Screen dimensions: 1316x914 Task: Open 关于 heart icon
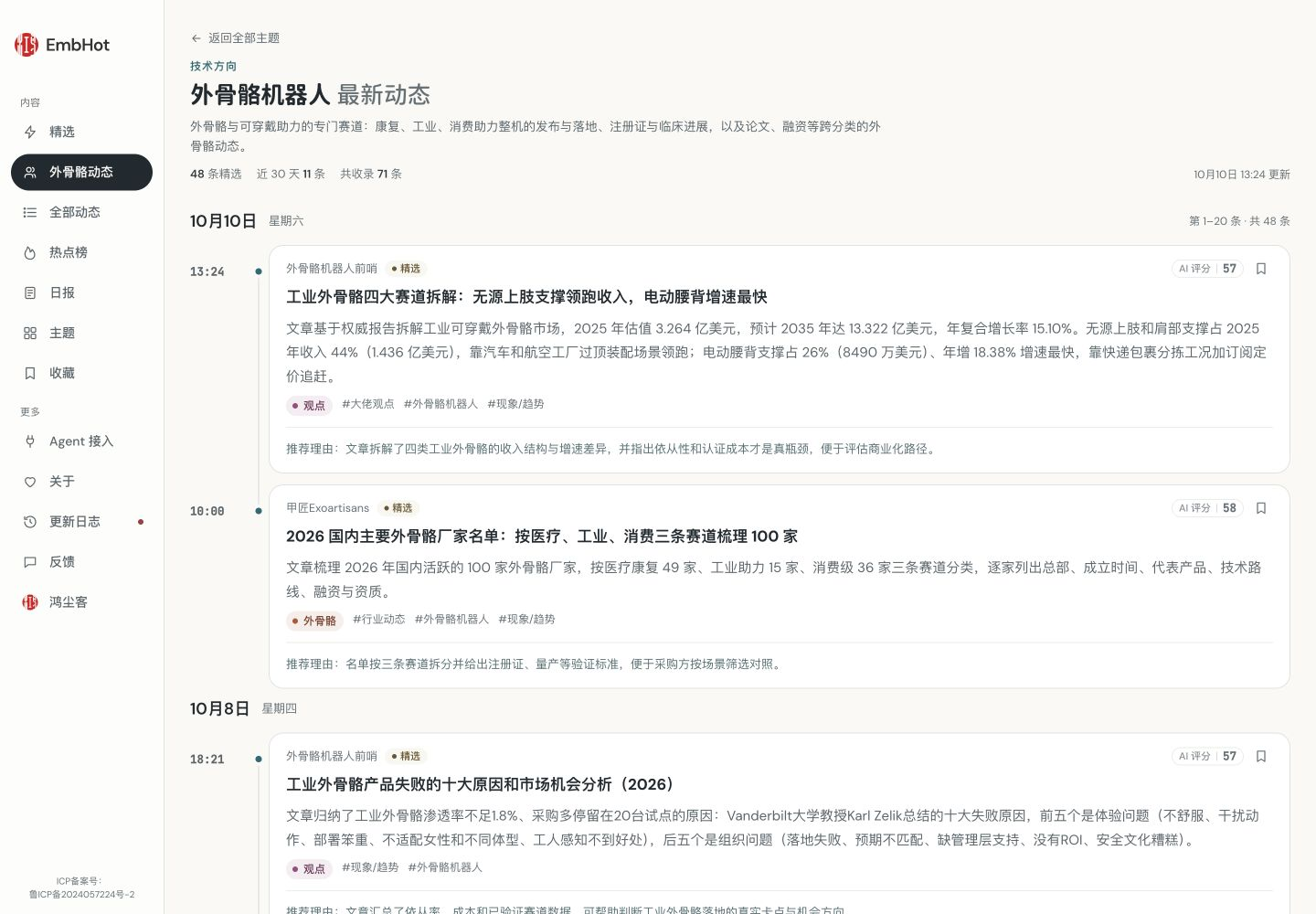30,482
